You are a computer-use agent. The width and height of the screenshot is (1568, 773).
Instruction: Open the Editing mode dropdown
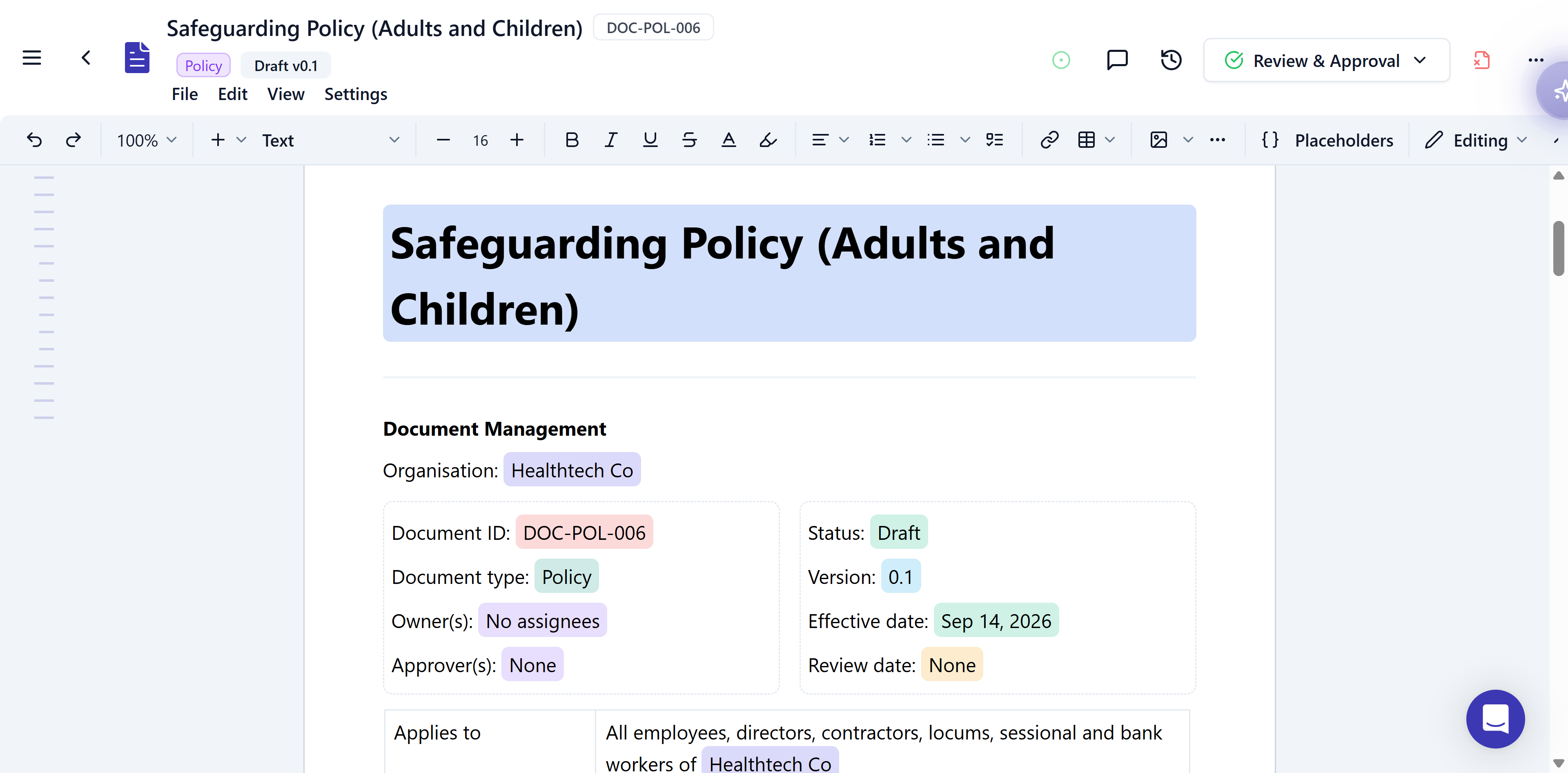(1476, 140)
